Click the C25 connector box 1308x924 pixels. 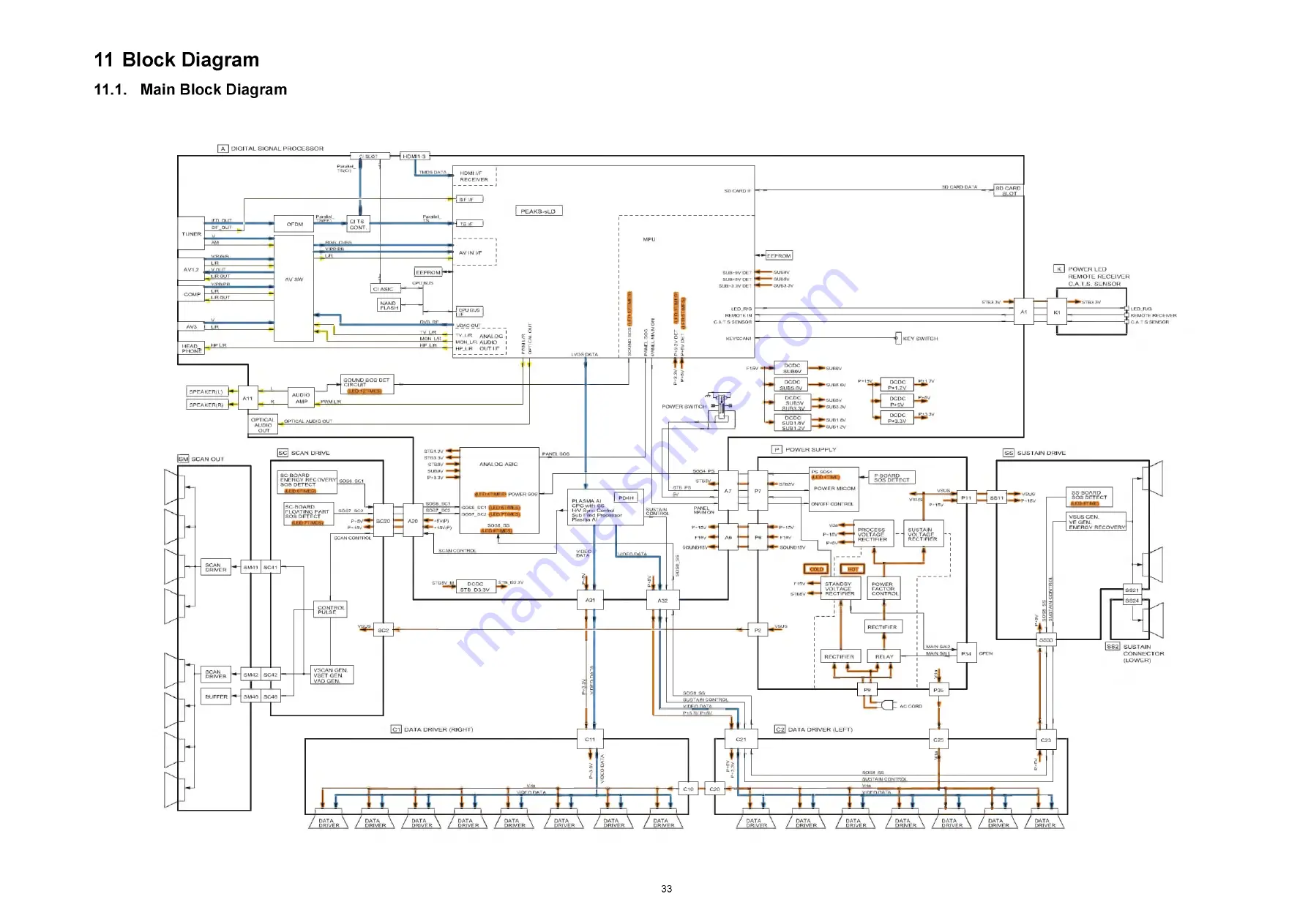938,740
